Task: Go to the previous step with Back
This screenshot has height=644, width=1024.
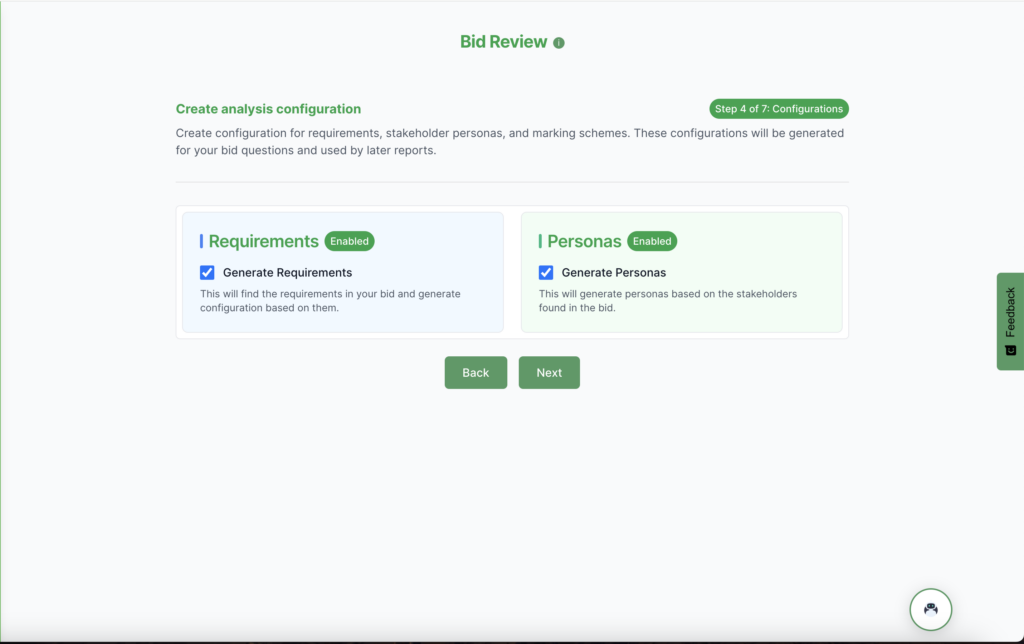Action: pyautogui.click(x=475, y=372)
